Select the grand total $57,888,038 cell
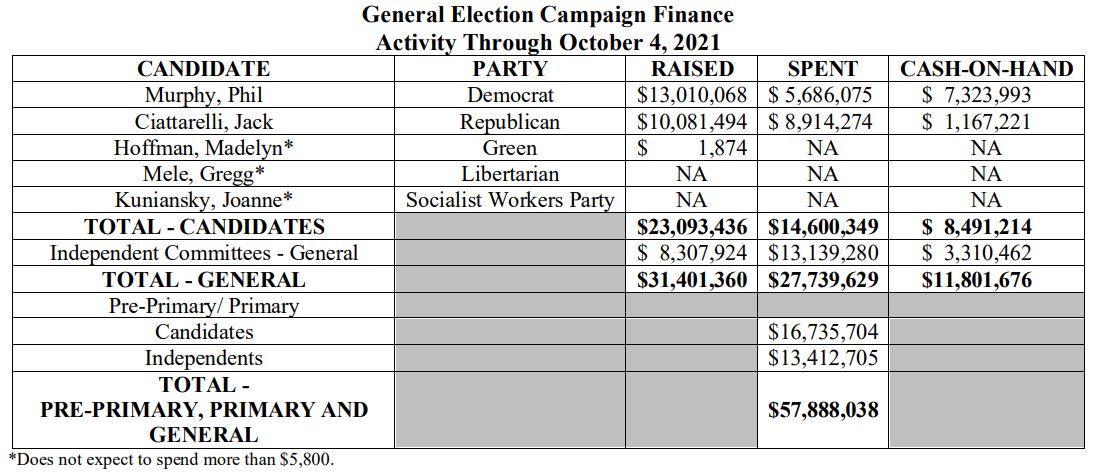 pyautogui.click(x=822, y=409)
